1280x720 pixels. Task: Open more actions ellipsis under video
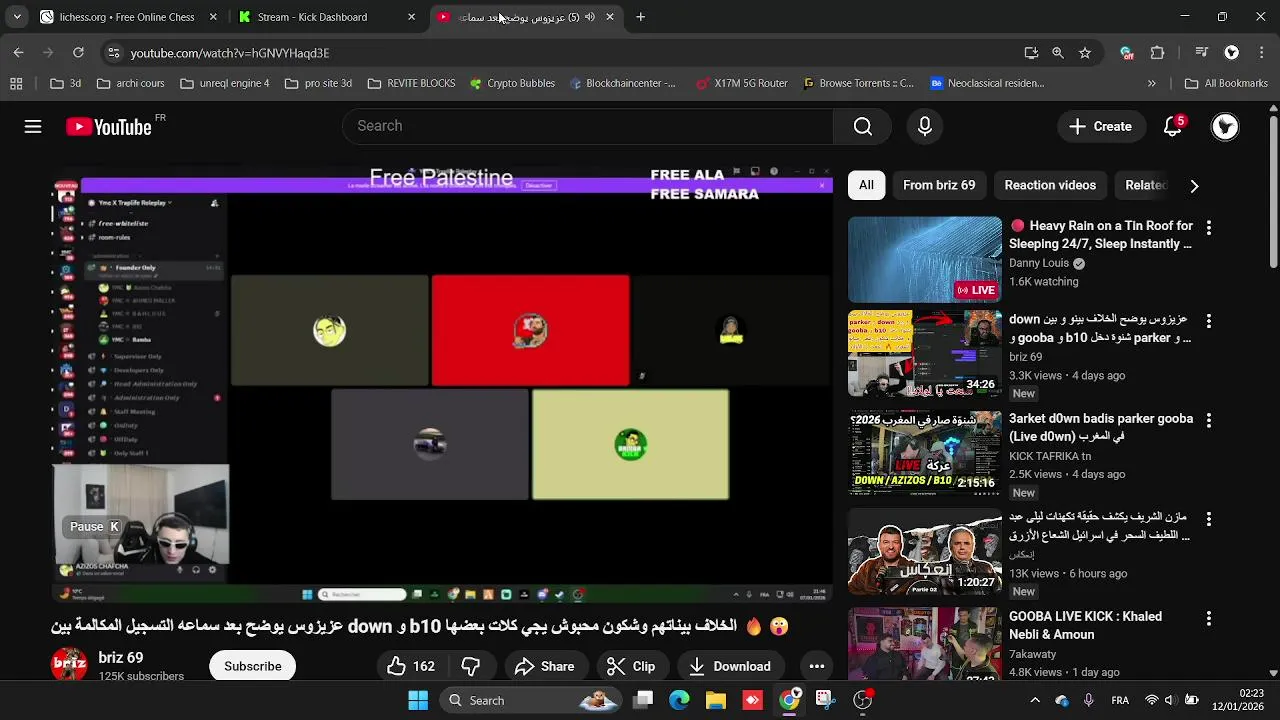[x=817, y=666]
